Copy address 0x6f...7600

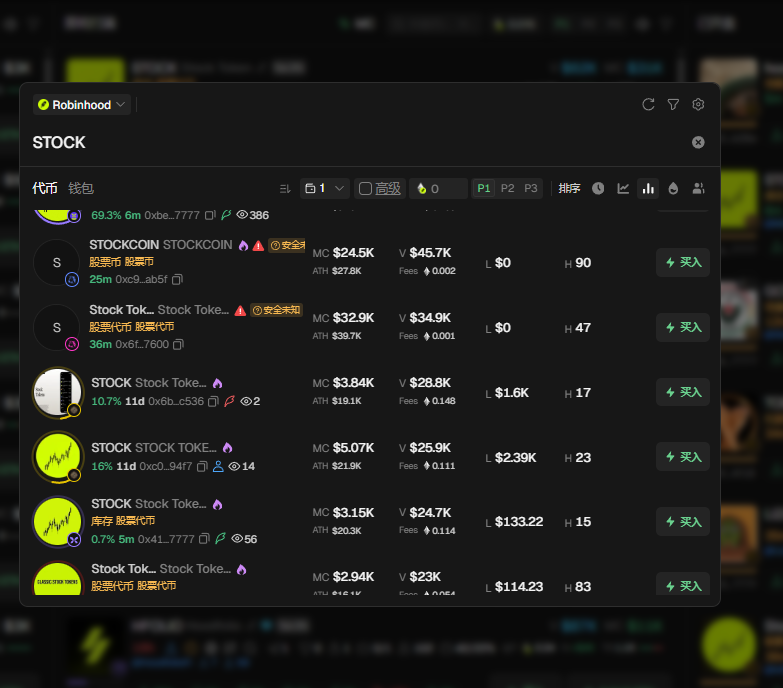click(178, 344)
